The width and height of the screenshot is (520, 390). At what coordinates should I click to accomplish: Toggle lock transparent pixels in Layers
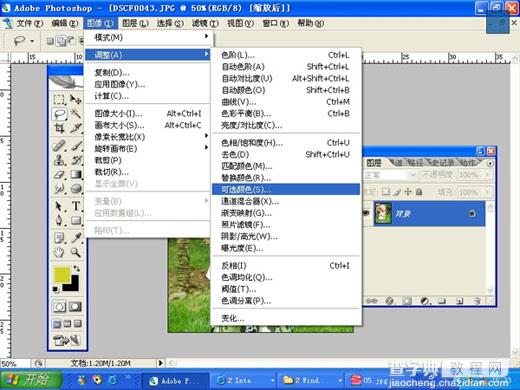(x=386, y=192)
